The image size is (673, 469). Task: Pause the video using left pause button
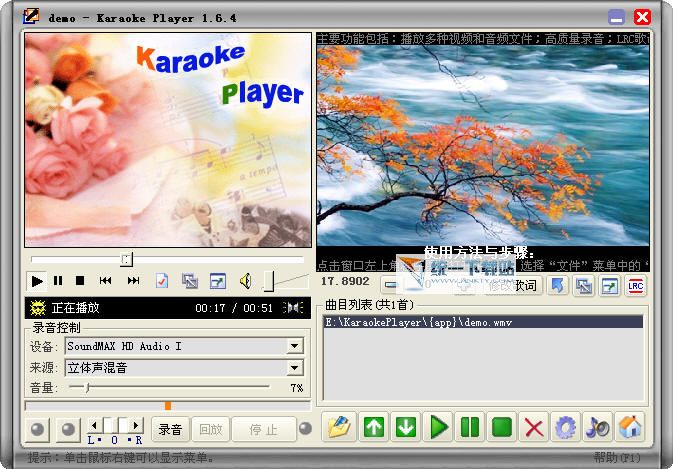pyautogui.click(x=58, y=281)
